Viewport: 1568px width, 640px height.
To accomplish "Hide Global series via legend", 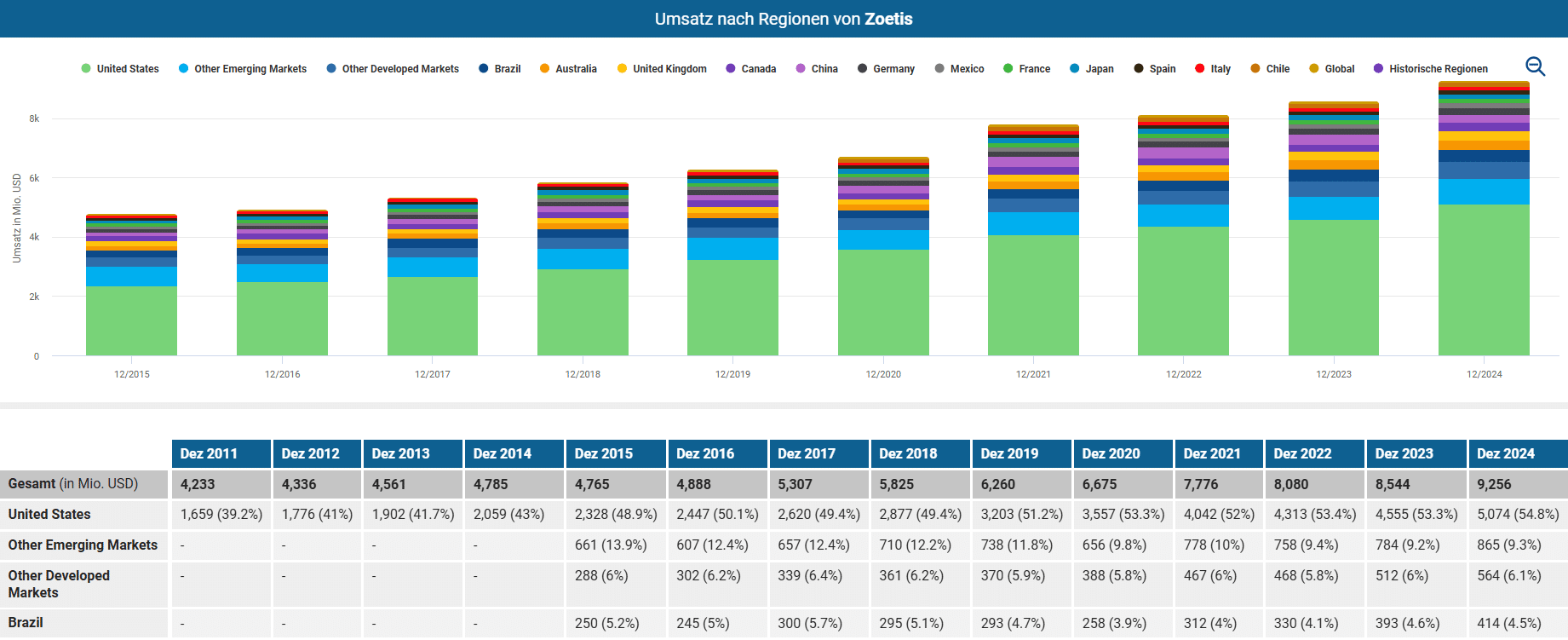I will pyautogui.click(x=1332, y=69).
